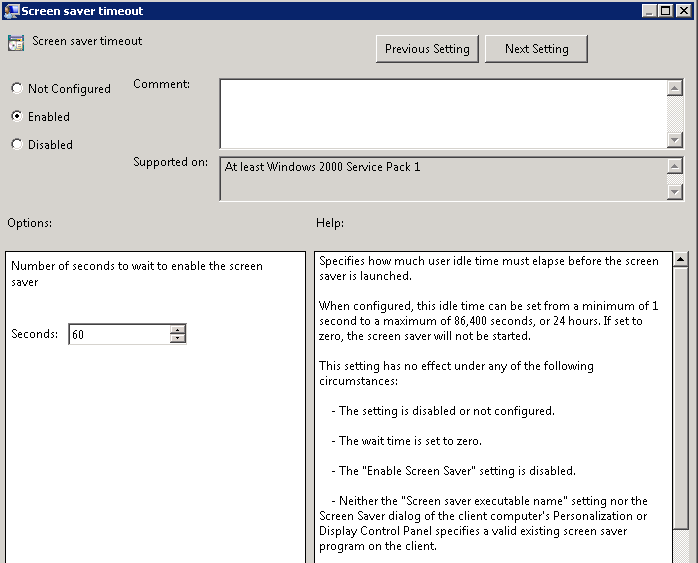This screenshot has height=563, width=698.
Task: Decrease Seconds with the down spinner arrow
Action: click(178, 339)
